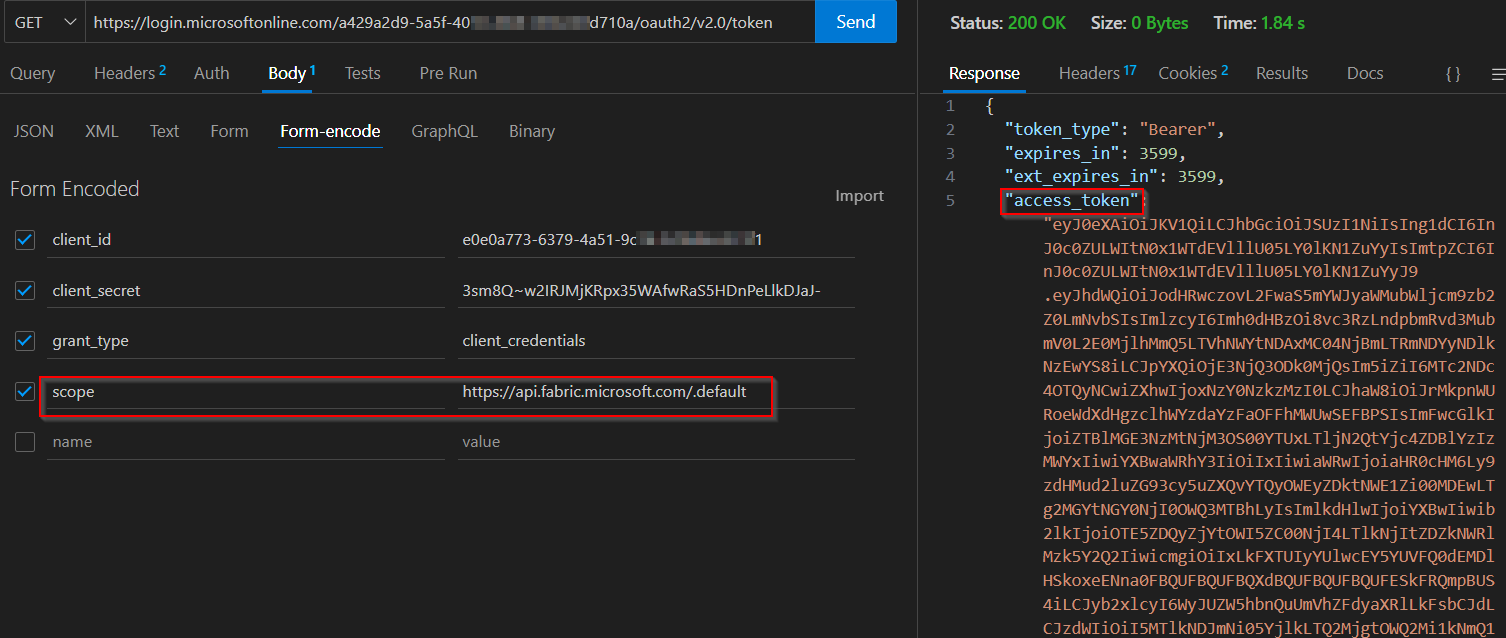Switch to the Auth tab
Image resolution: width=1506 pixels, height=638 pixels.
click(212, 73)
